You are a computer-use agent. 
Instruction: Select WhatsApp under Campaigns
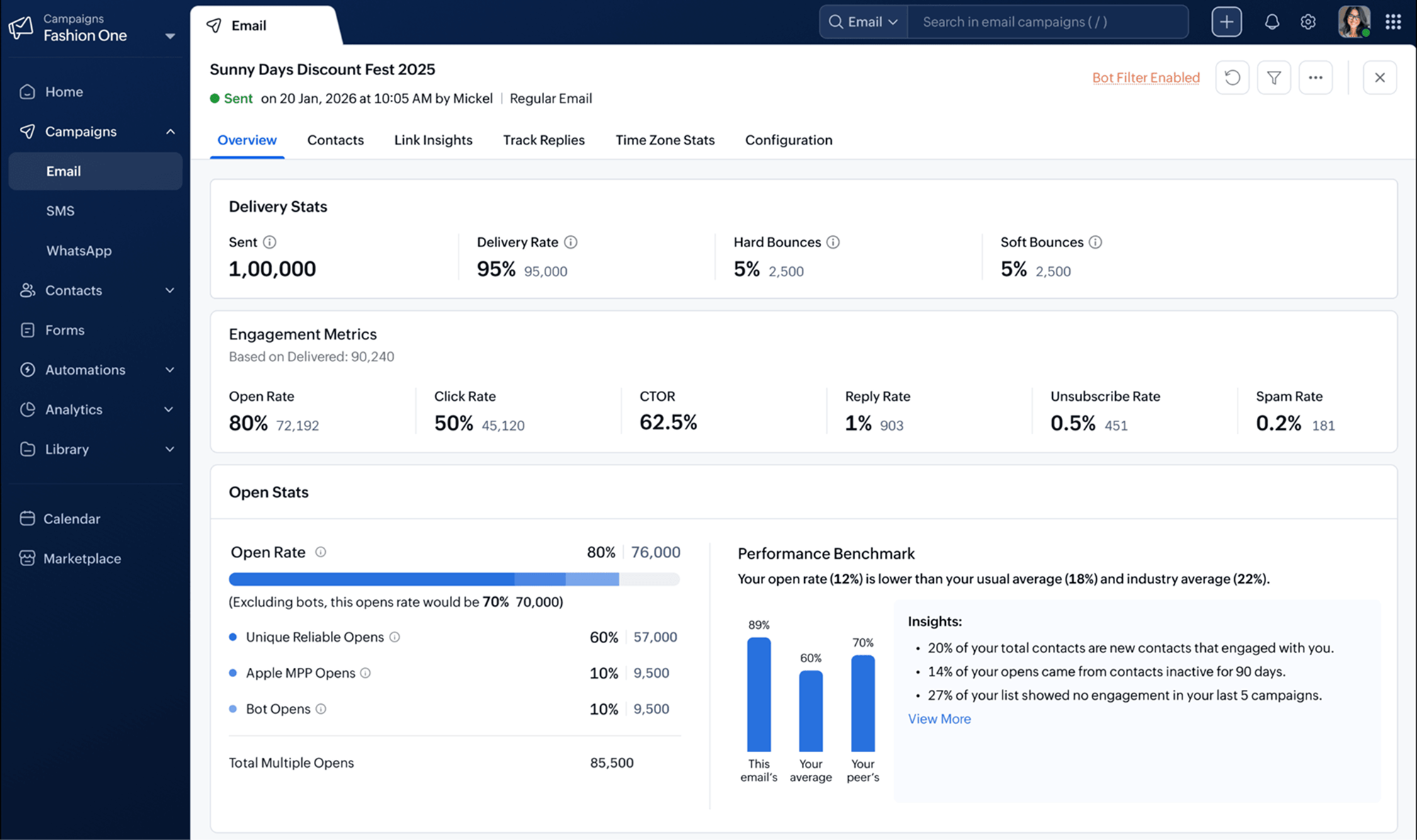[x=79, y=251]
